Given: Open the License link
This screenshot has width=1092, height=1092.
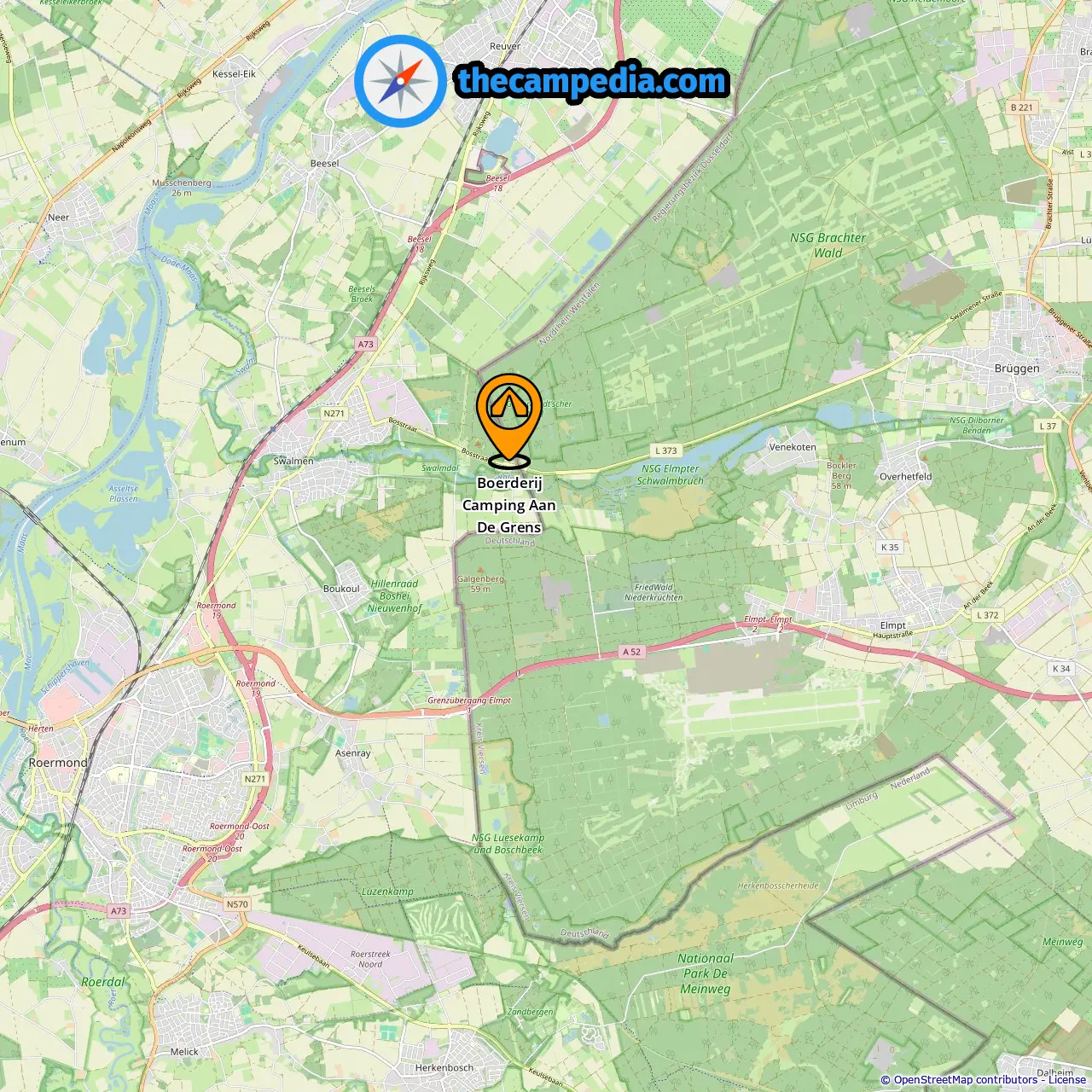Looking at the screenshot, I should (1067, 1080).
